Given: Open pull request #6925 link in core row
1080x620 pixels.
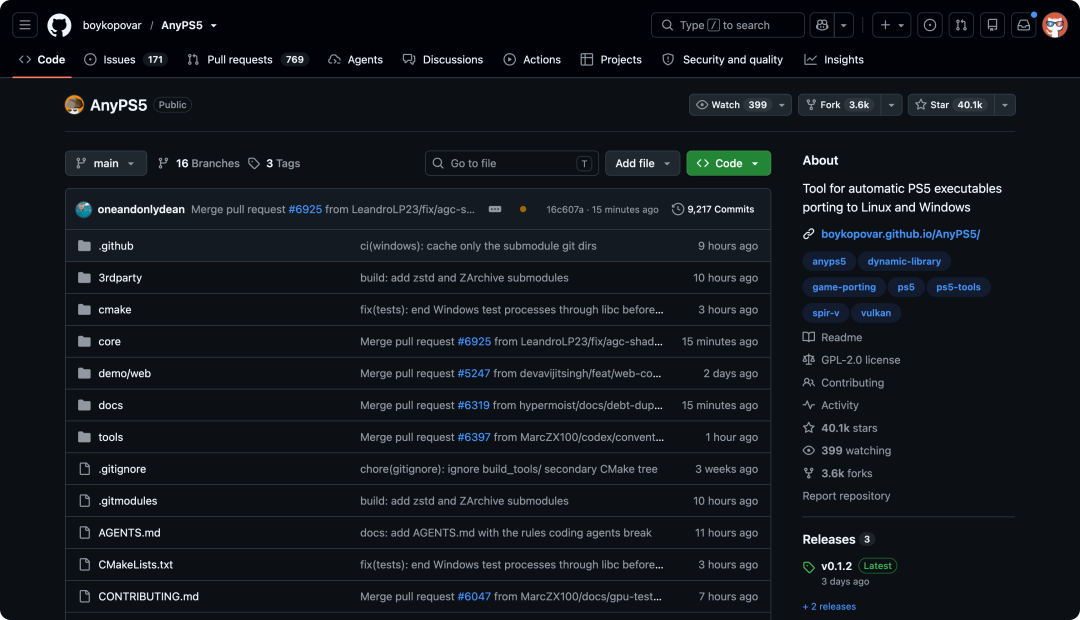Looking at the screenshot, I should [x=474, y=342].
